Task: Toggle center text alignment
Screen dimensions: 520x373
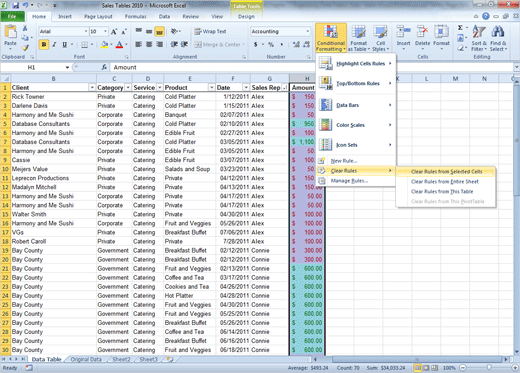Action: 149,44
